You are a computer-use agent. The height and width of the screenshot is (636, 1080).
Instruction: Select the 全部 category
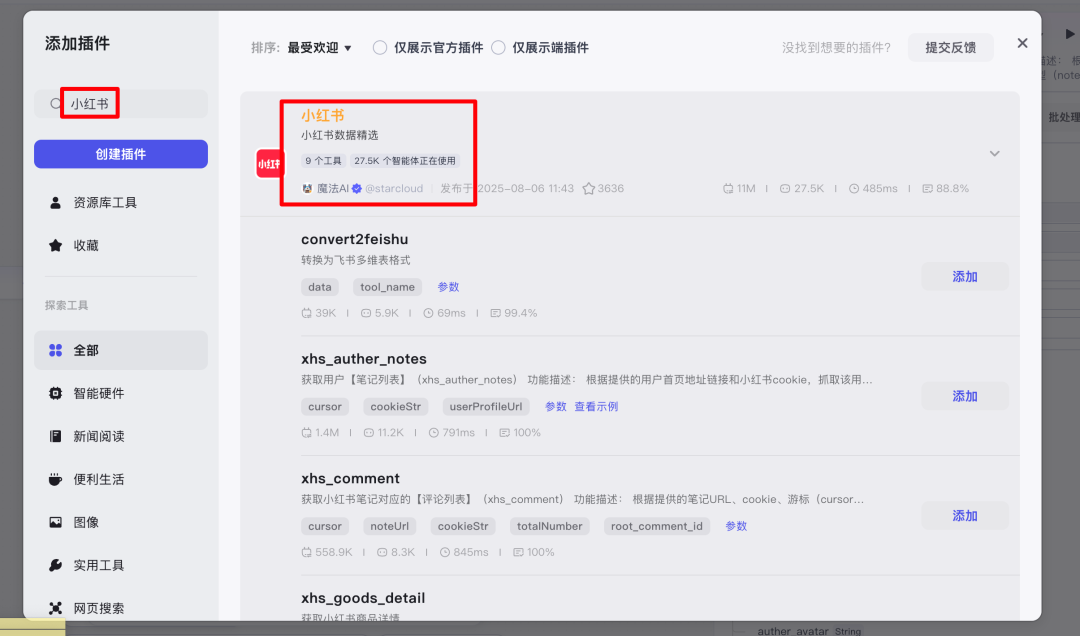click(121, 350)
